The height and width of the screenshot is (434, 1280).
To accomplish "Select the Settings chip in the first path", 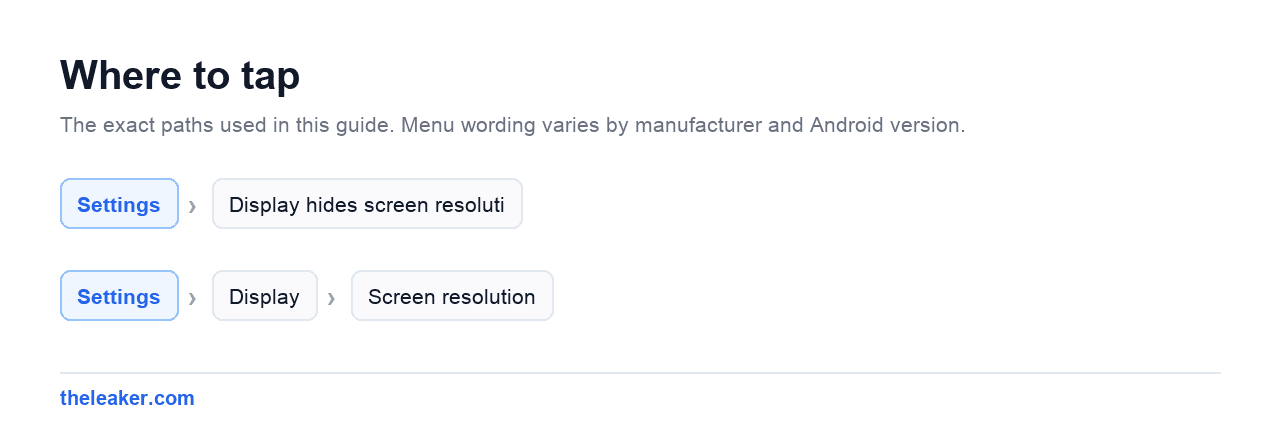I will tap(119, 204).
